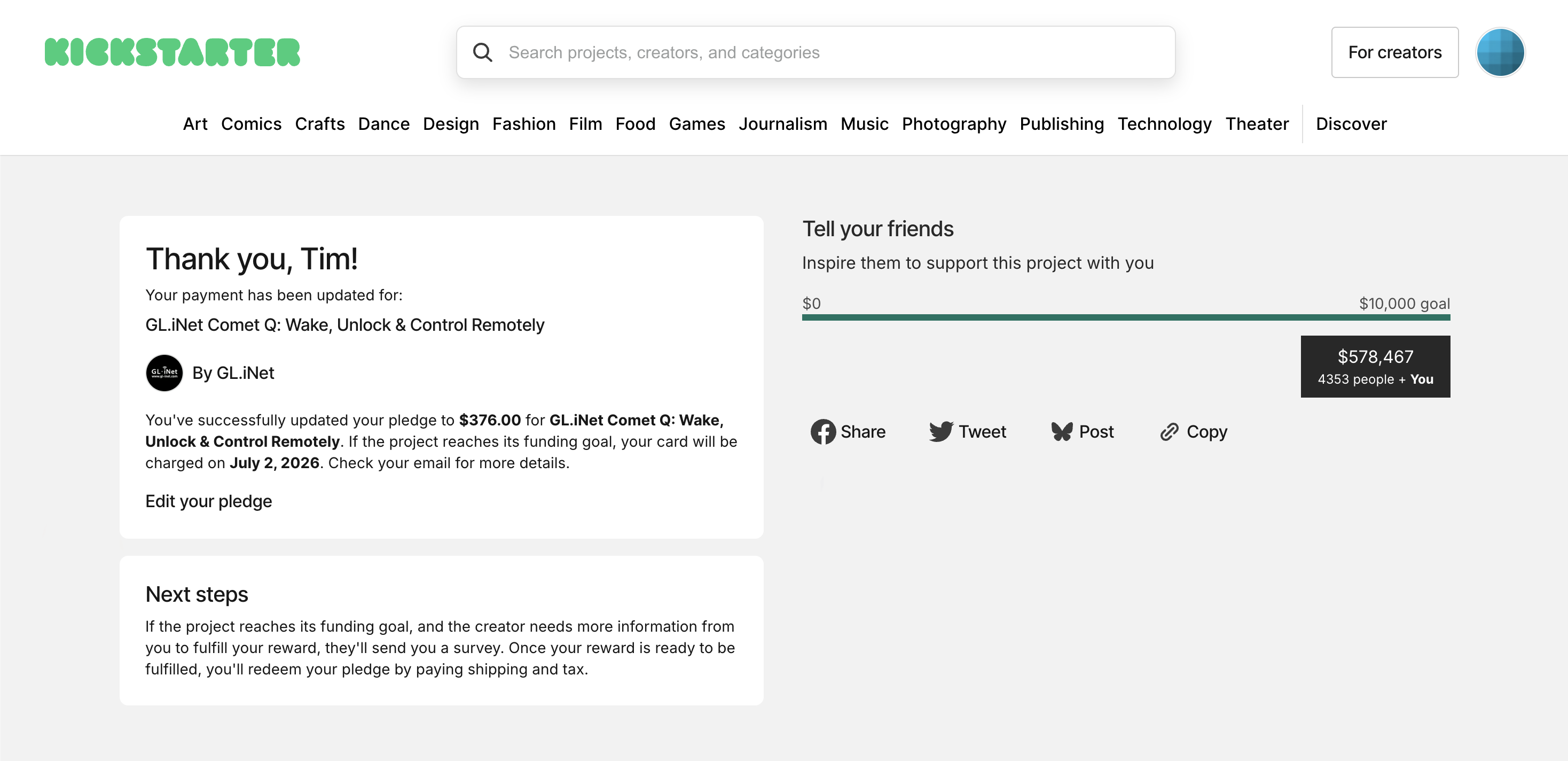This screenshot has height=761, width=1568.
Task: Open the For creators button
Action: [x=1394, y=52]
